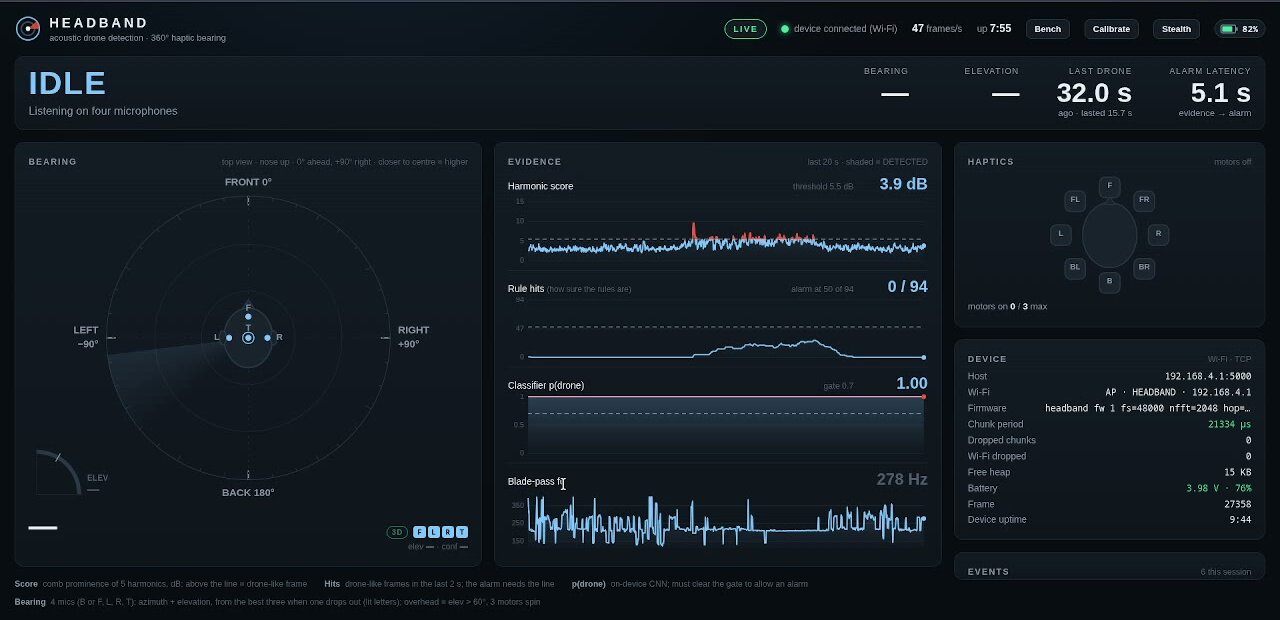Select the FL haptic motor
Image resolution: width=1280 pixels, height=620 pixels.
coord(1075,200)
